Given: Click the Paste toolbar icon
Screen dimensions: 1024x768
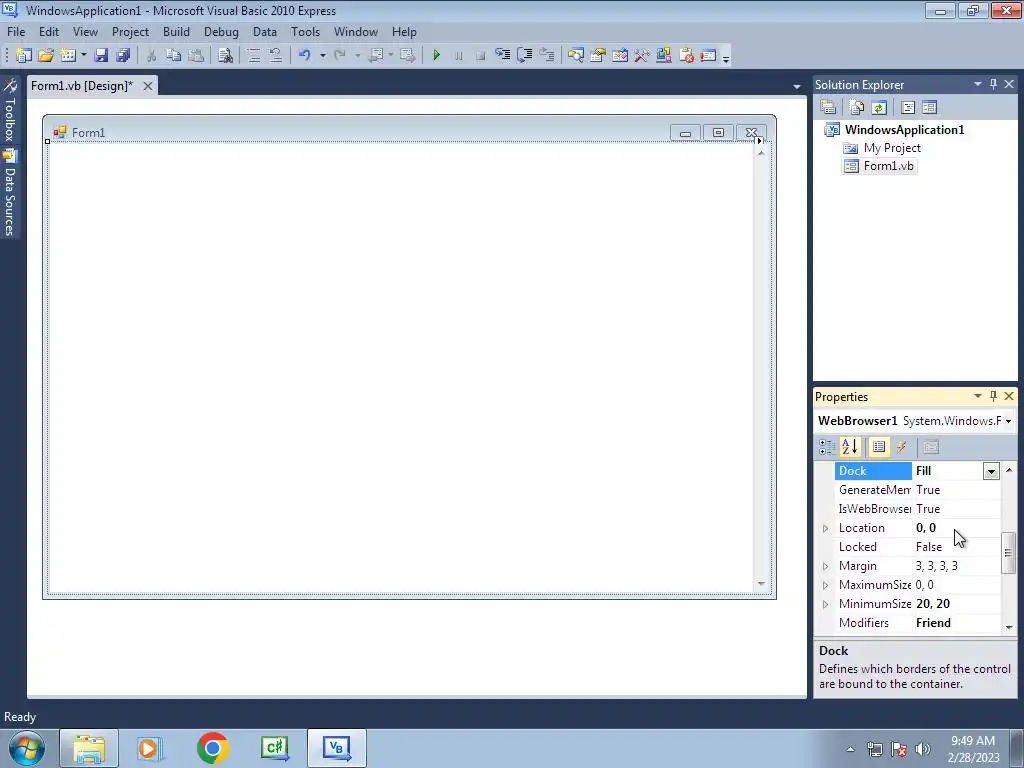Looking at the screenshot, I should (195, 56).
